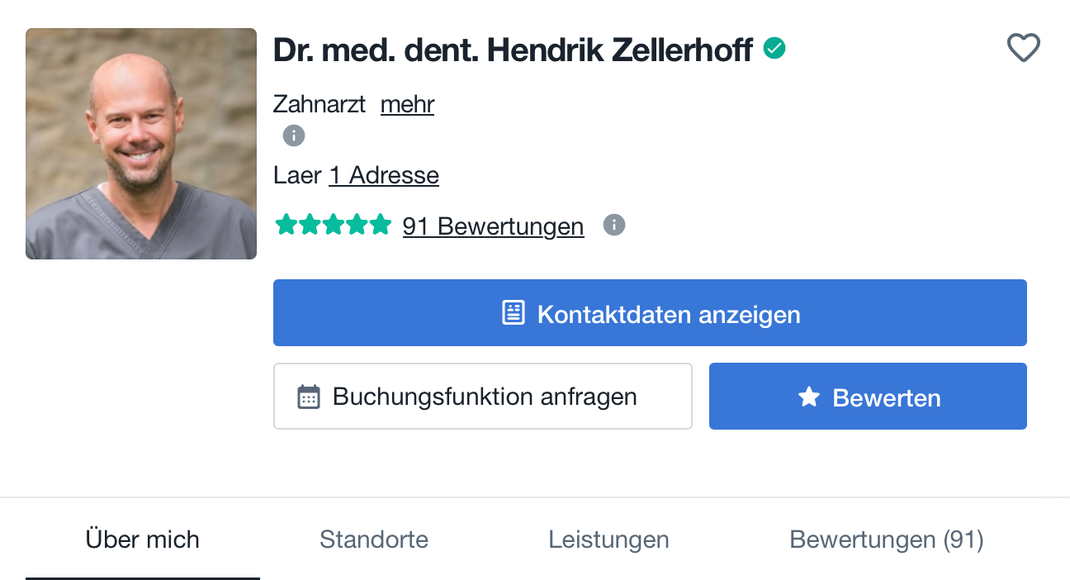Rate the doctor with Bewerten button
1070x580 pixels.
(868, 396)
